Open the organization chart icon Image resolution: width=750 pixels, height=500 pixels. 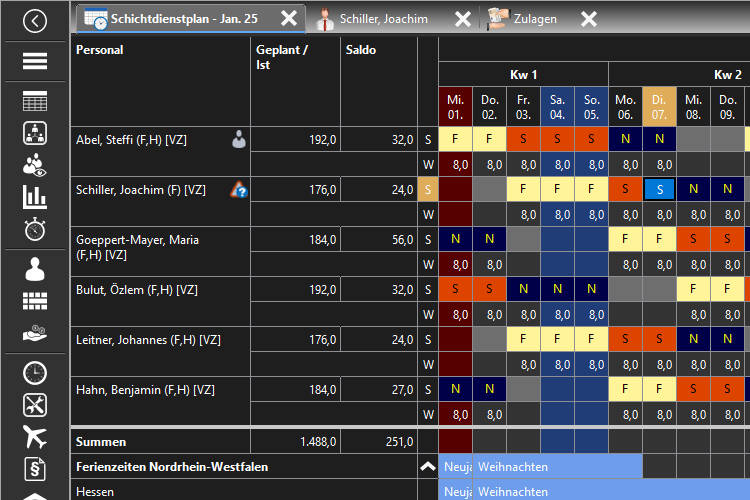tap(35, 133)
